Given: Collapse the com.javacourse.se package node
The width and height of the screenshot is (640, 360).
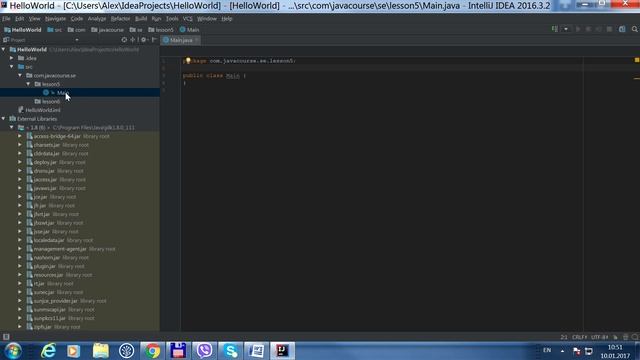Looking at the screenshot, I should [20, 76].
